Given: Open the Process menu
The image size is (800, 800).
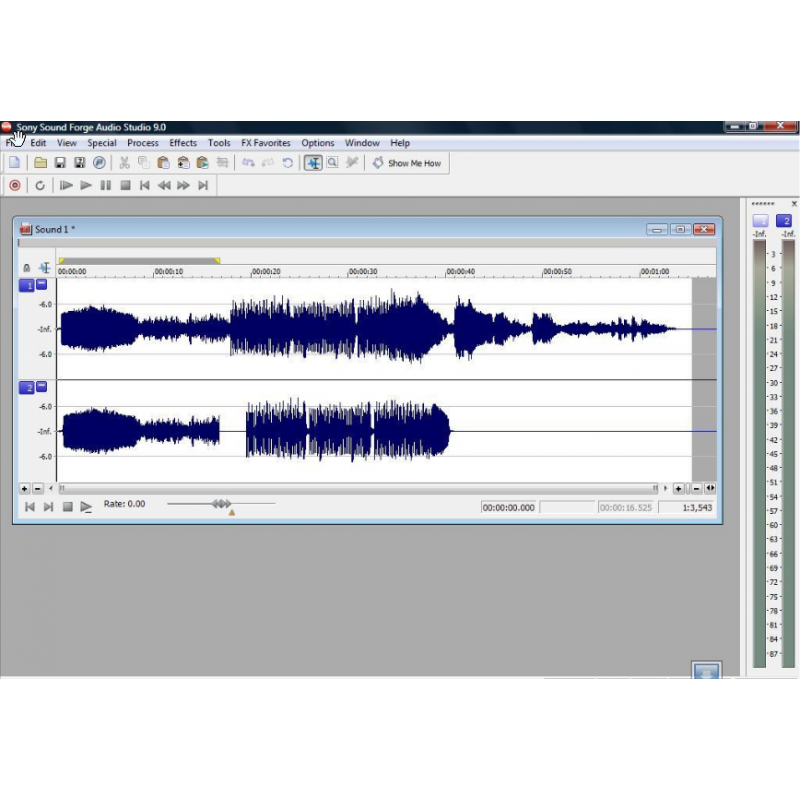Looking at the screenshot, I should [143, 143].
